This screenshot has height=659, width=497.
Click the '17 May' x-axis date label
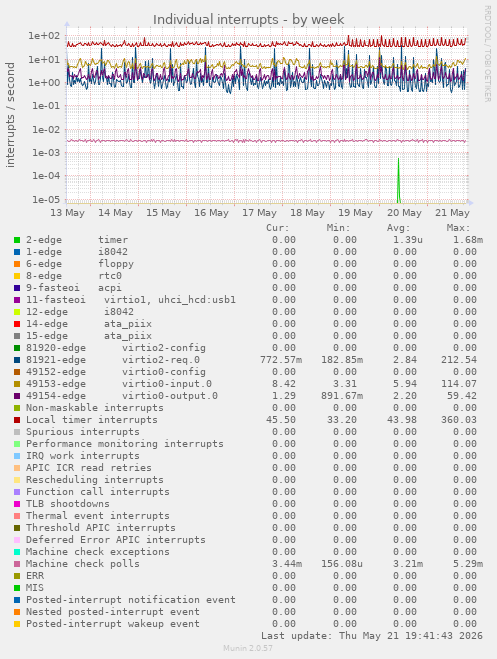click(x=259, y=213)
